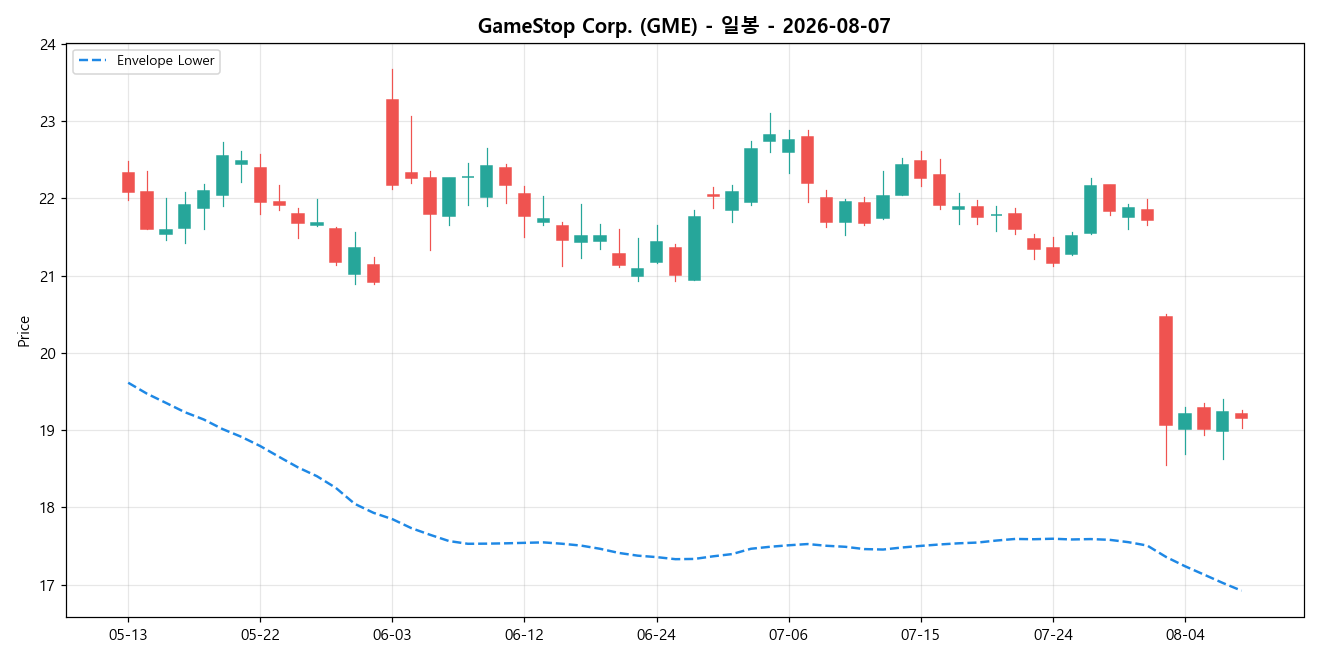Click the tall green candle before 07-06 peak
Screen dimensions: 1320x660
click(750, 176)
